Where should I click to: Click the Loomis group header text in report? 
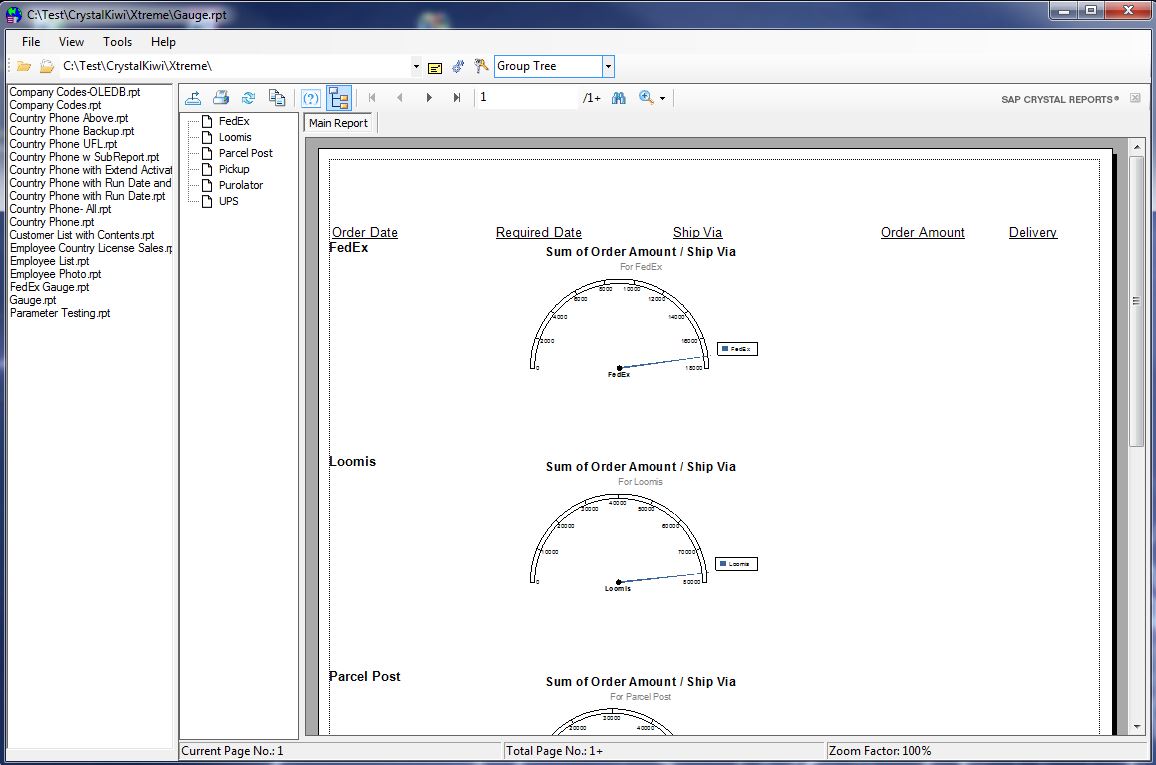pos(352,461)
